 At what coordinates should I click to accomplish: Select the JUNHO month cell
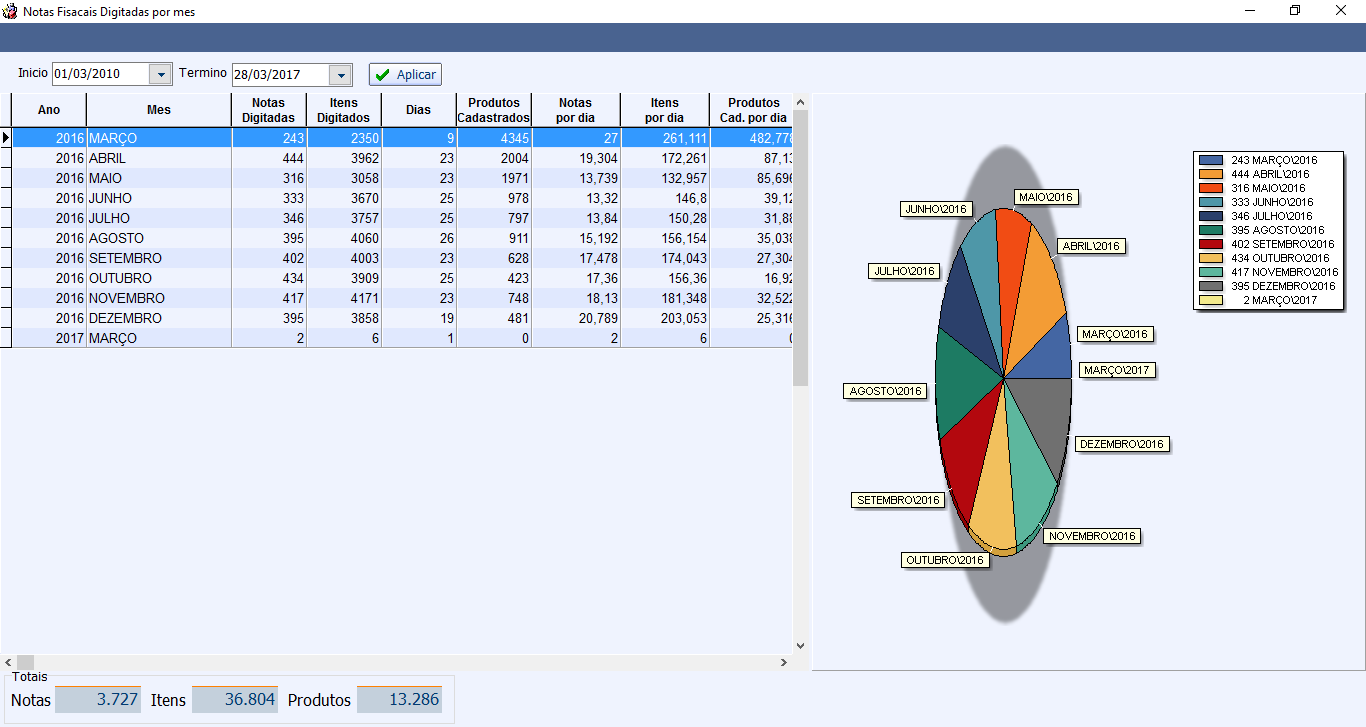click(159, 198)
